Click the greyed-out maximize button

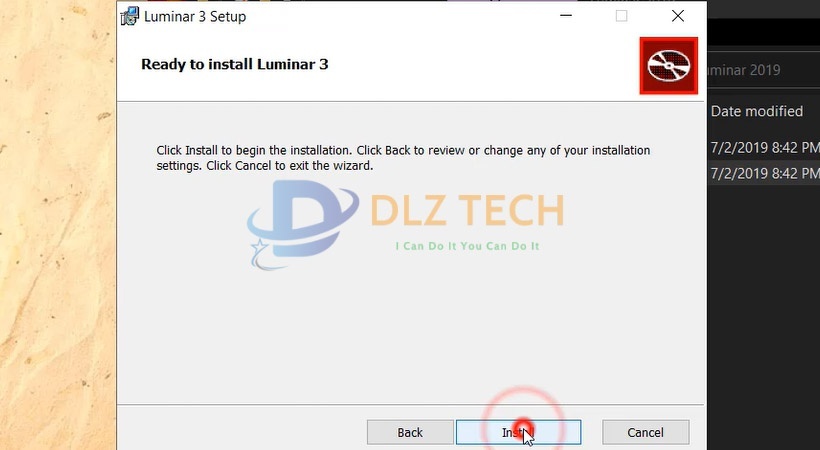point(621,16)
